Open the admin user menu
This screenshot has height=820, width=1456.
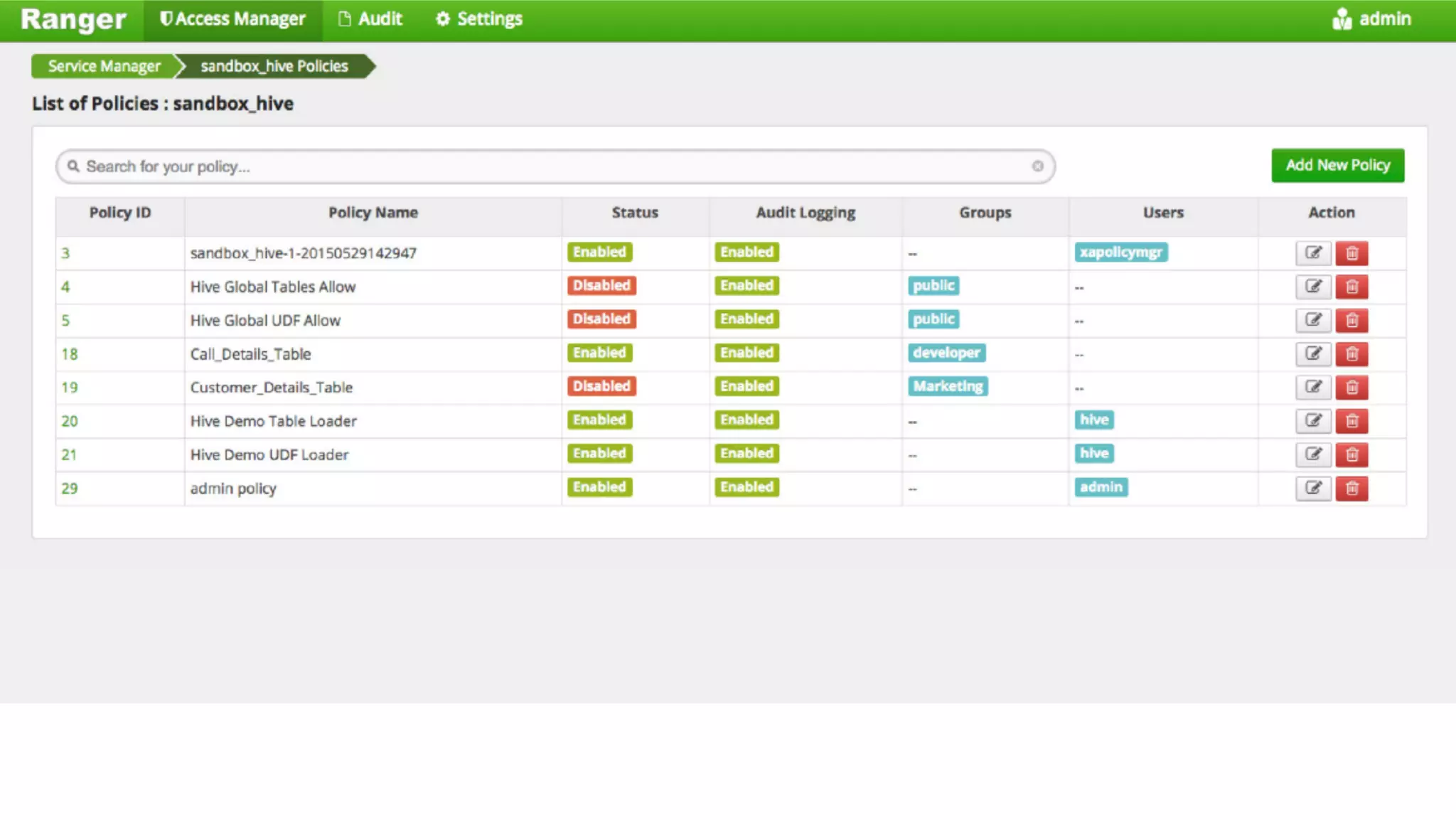click(1371, 19)
